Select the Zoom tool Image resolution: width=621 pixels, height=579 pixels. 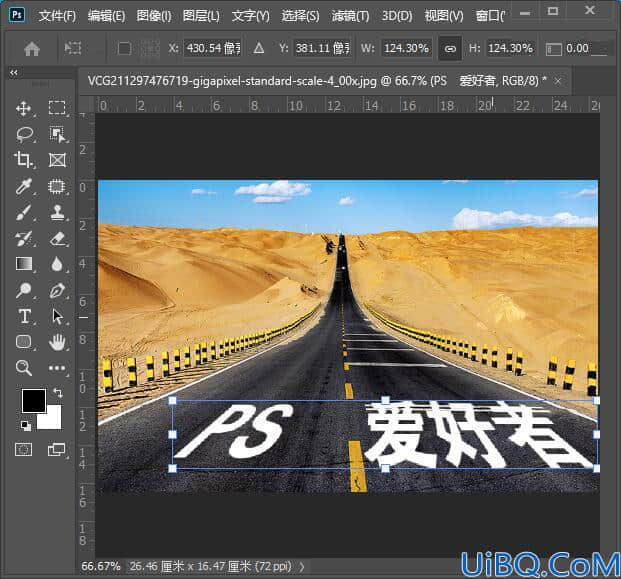(x=23, y=368)
